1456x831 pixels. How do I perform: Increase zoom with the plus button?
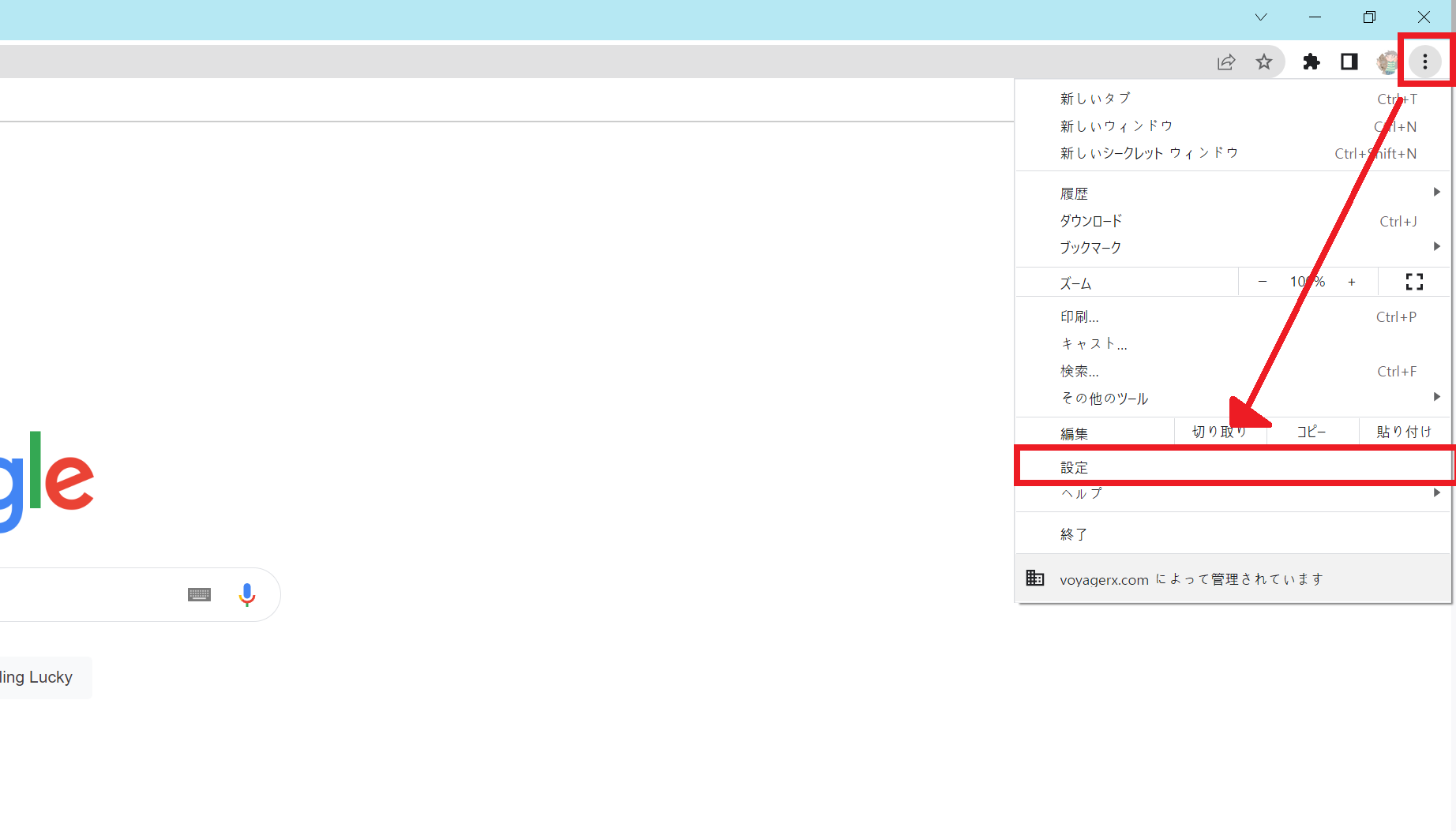click(x=1352, y=282)
